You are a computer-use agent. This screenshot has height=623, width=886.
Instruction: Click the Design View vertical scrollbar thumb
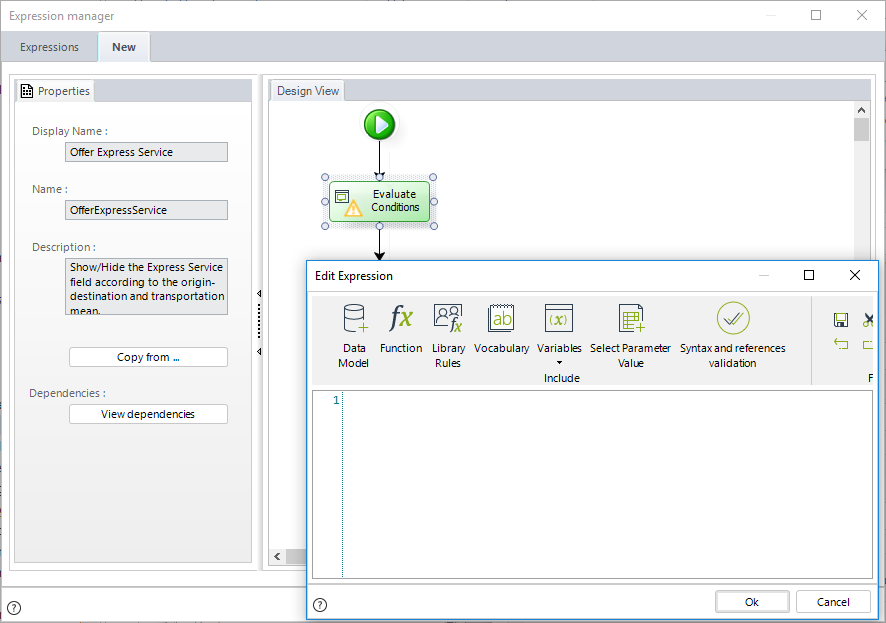click(x=861, y=129)
